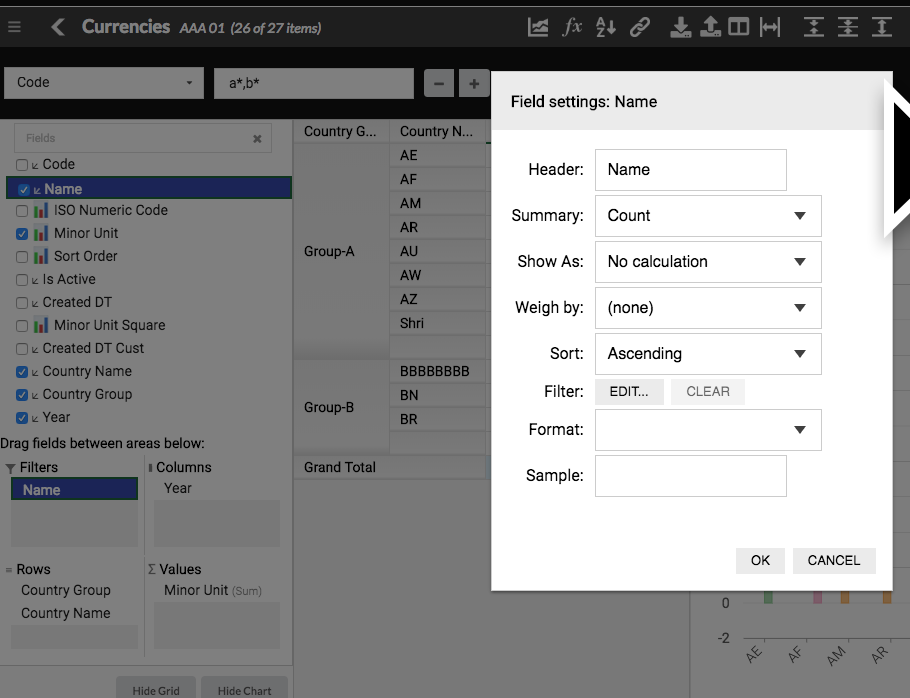The height and width of the screenshot is (698, 910).
Task: Click the A-Z sort icon
Action: click(x=606, y=27)
